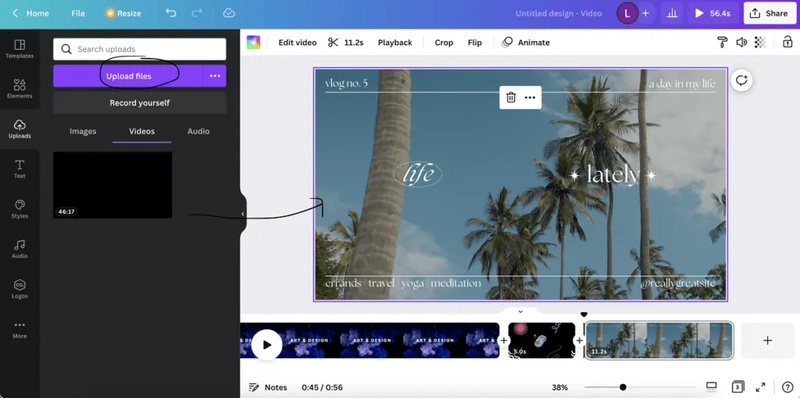Click Record yourself button
The image size is (800, 398).
[x=140, y=103]
